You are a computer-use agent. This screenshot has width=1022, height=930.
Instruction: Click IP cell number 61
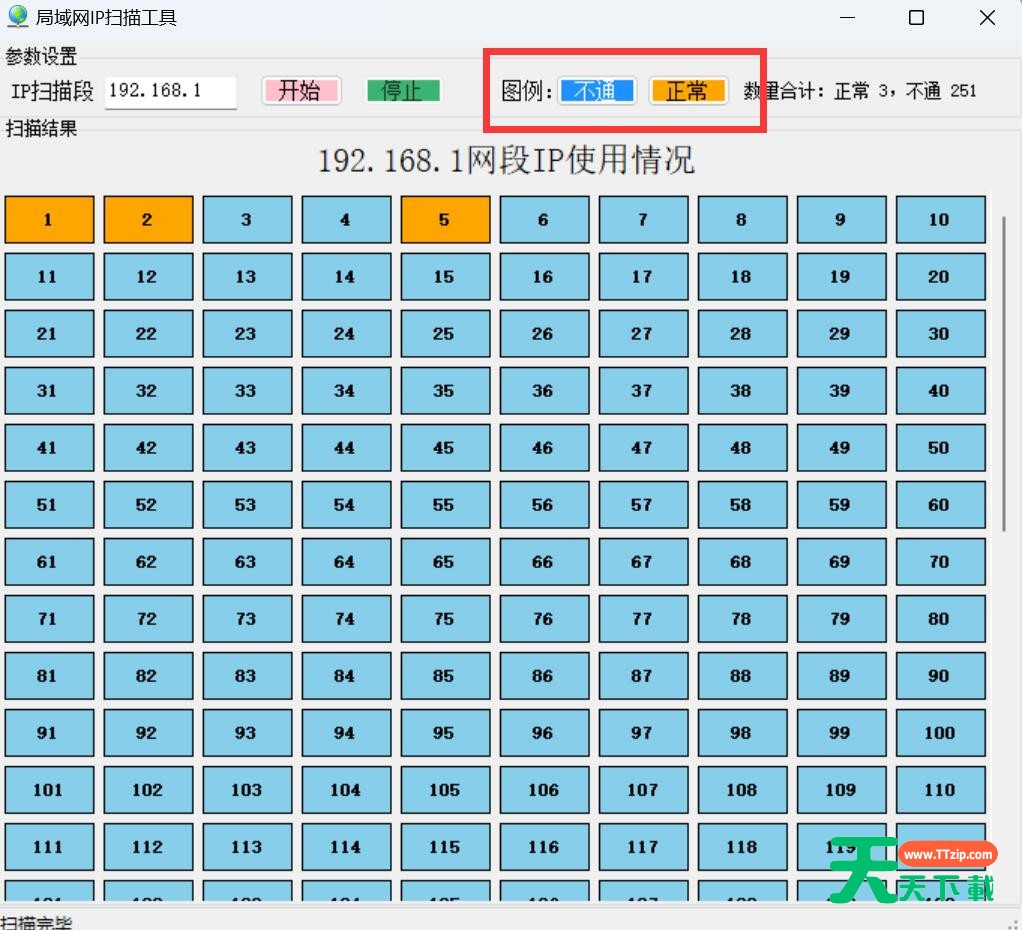[49, 562]
